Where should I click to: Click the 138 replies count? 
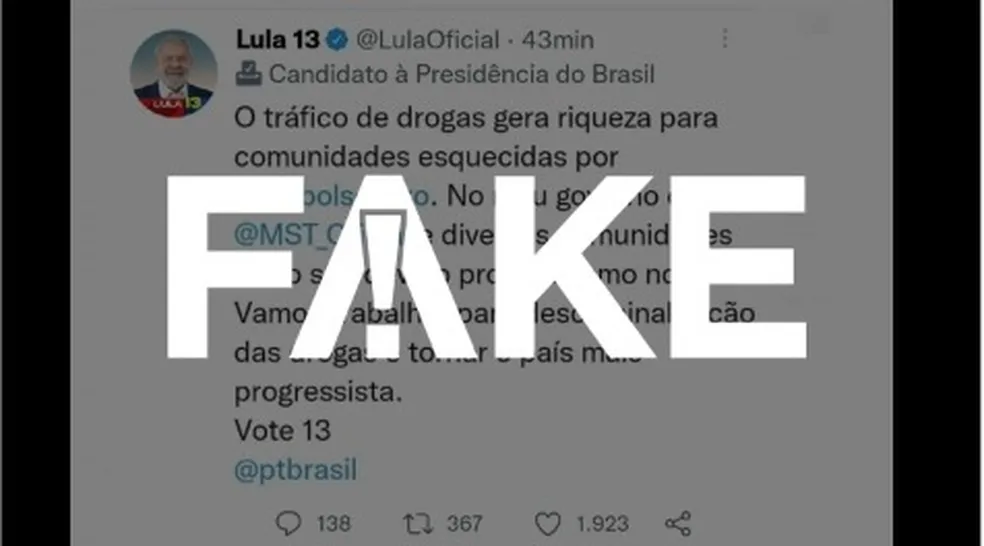click(333, 523)
